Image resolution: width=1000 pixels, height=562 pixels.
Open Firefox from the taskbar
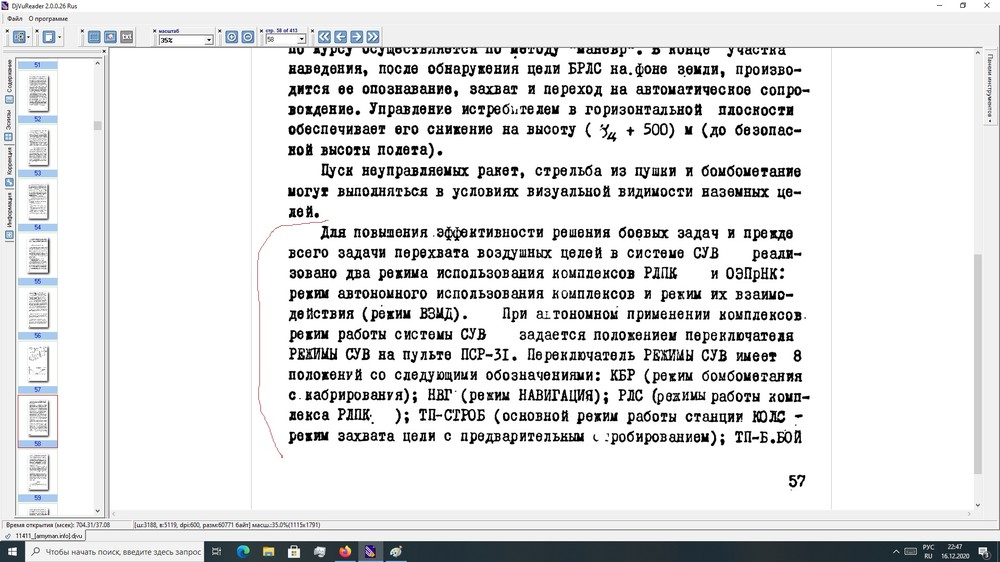click(345, 552)
